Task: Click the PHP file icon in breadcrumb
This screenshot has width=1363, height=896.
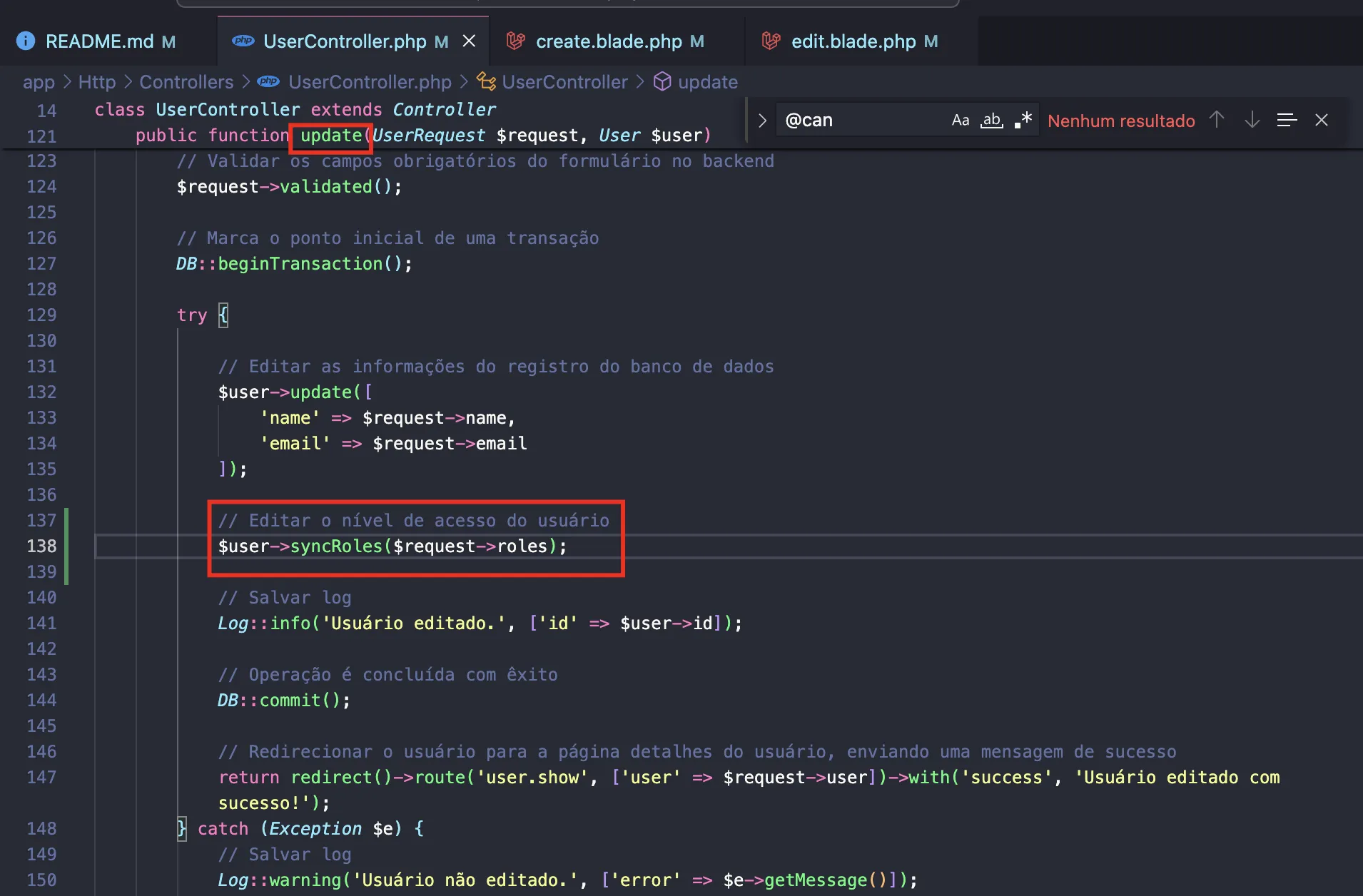Action: (268, 82)
